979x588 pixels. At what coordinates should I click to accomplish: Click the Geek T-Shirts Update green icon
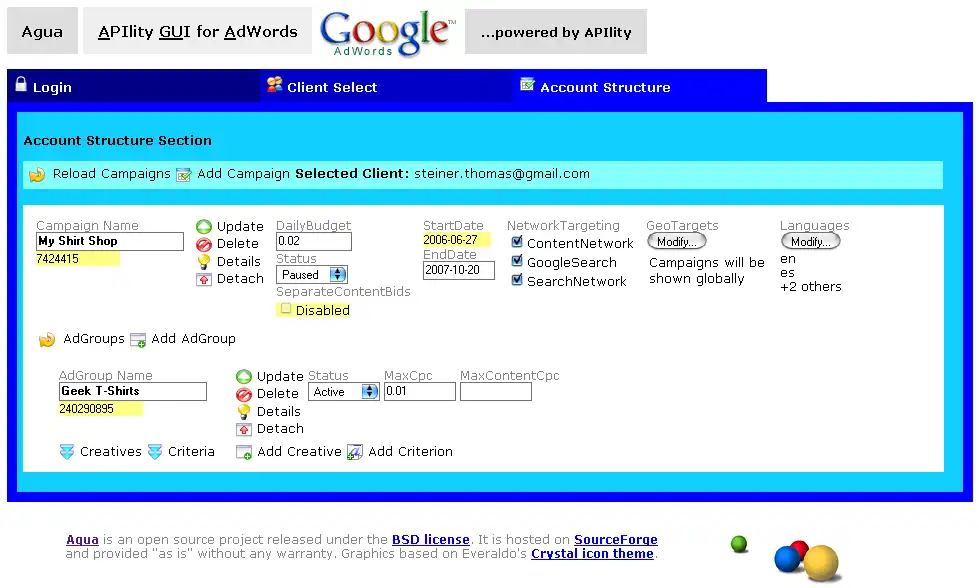tap(244, 376)
